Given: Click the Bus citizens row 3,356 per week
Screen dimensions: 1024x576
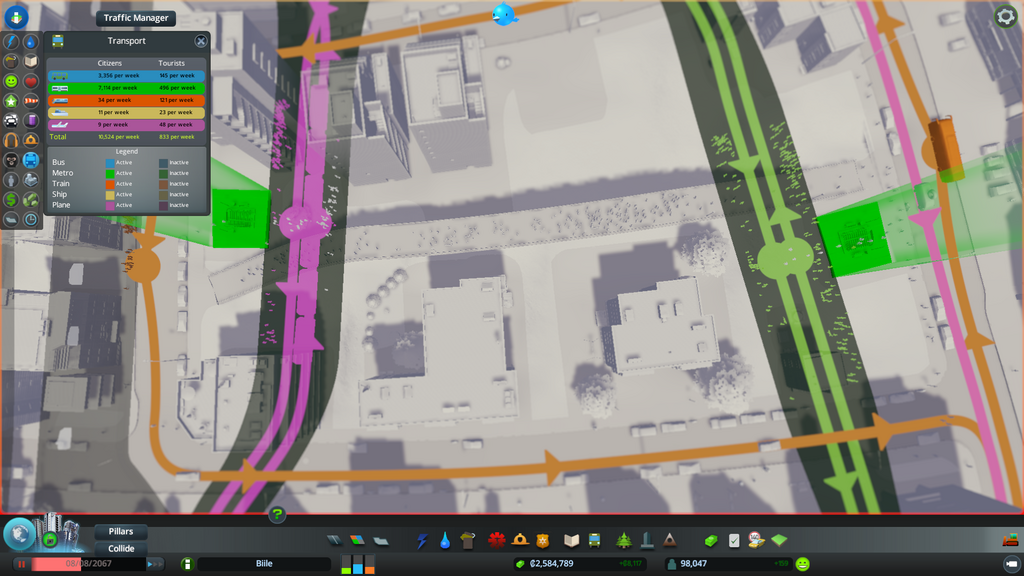Looking at the screenshot, I should point(126,76).
